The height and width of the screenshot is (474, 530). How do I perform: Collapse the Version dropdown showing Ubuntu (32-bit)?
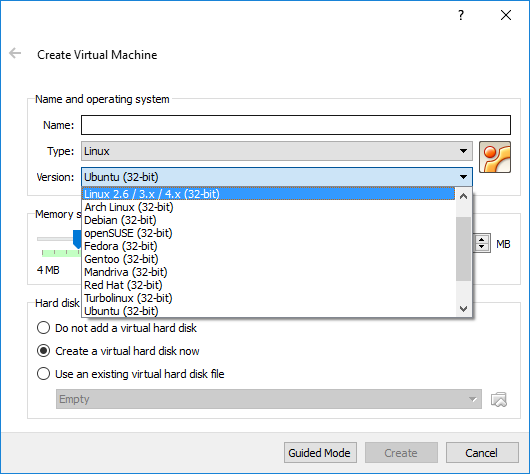pos(276,177)
